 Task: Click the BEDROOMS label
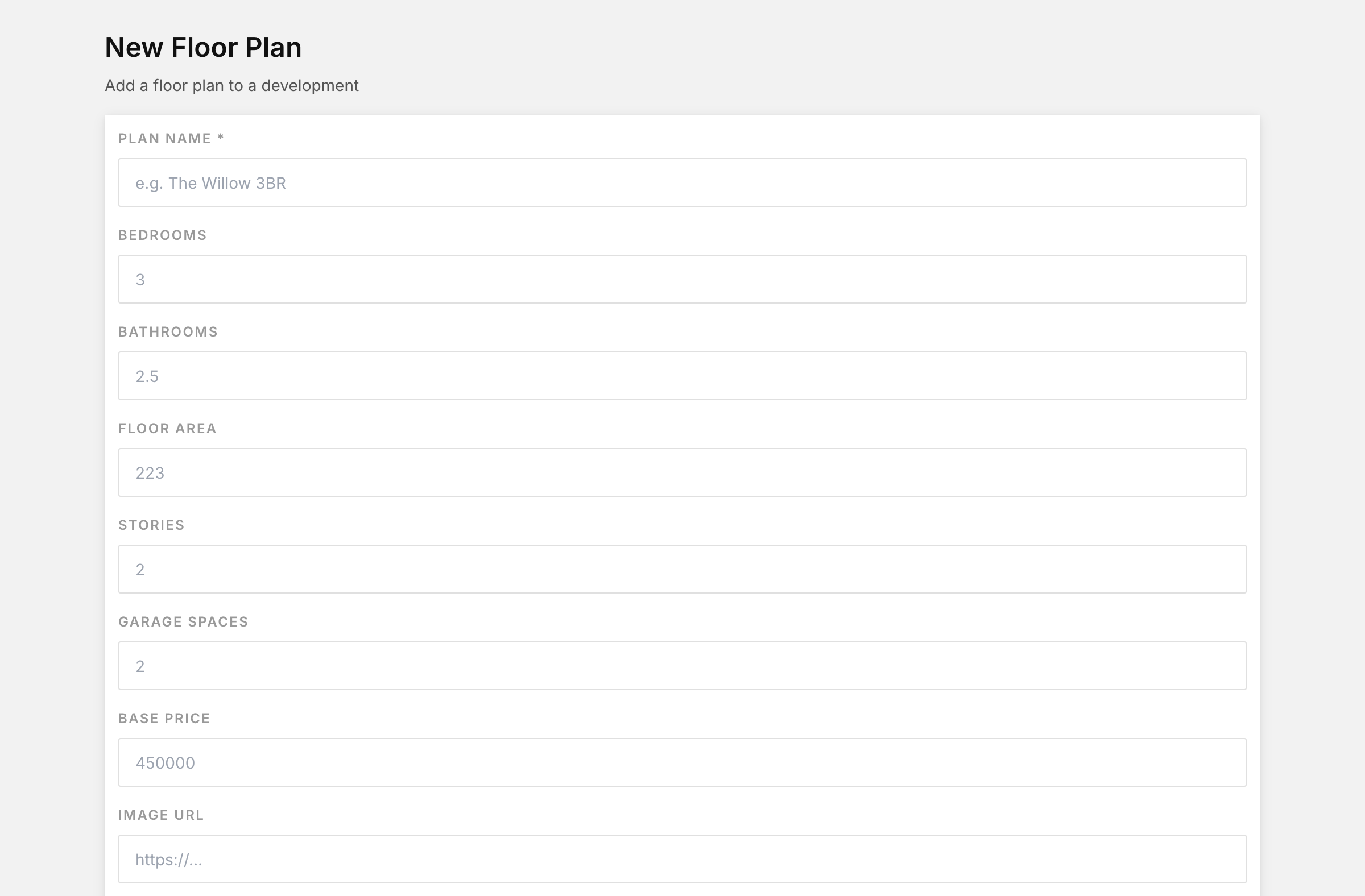pos(162,235)
